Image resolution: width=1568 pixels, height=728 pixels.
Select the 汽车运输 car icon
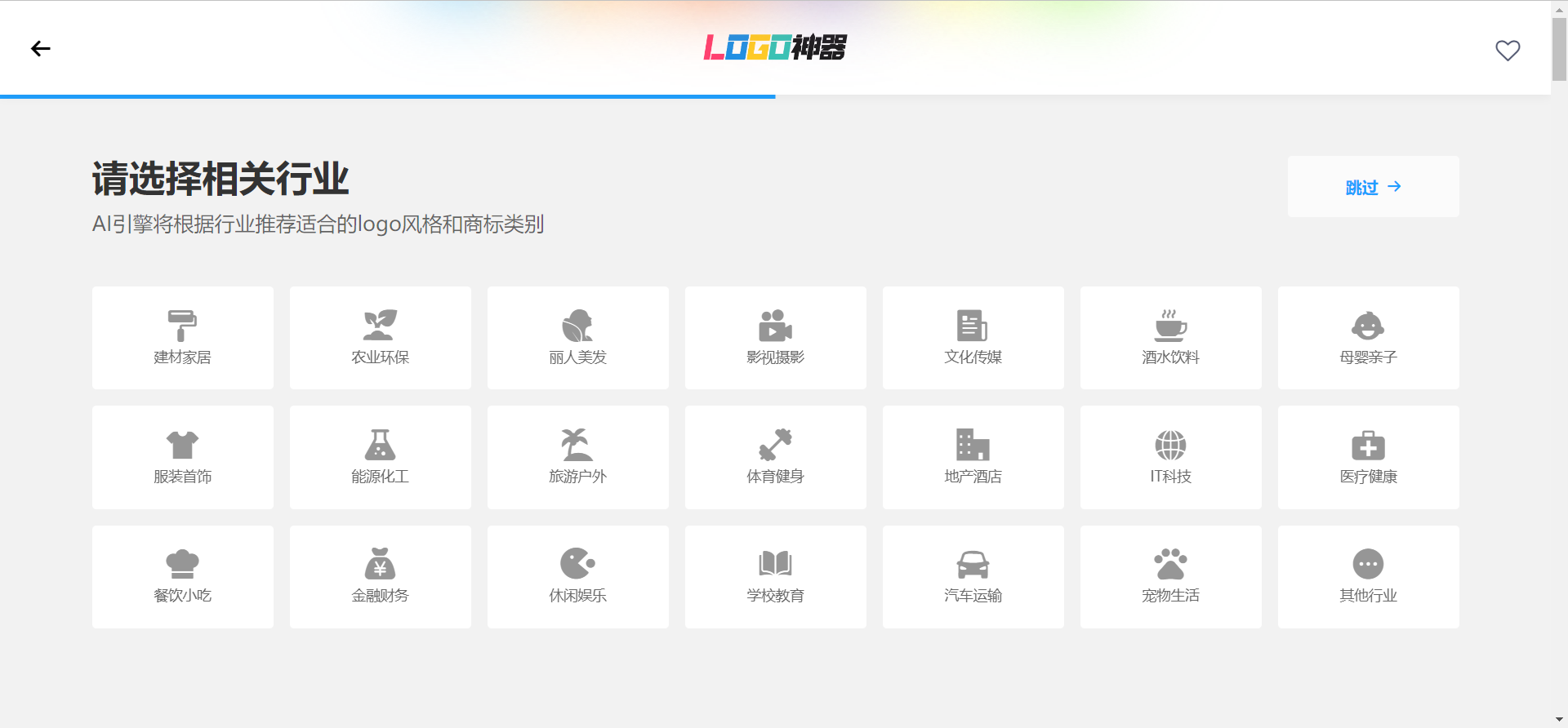pos(973,564)
